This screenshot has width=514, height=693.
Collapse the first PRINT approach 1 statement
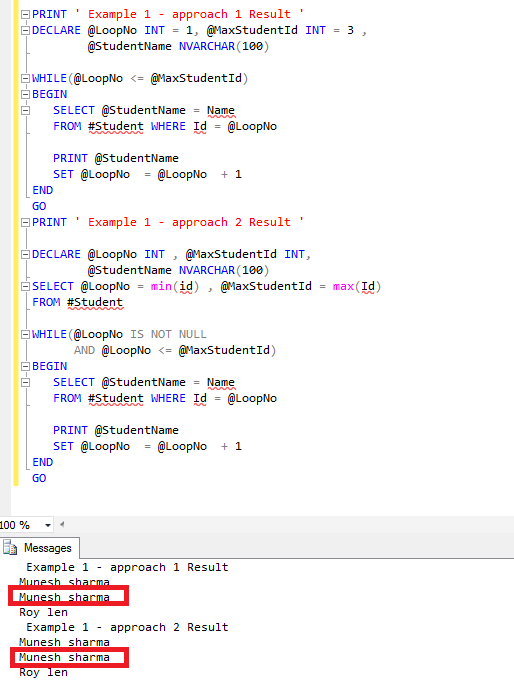click(x=25, y=14)
